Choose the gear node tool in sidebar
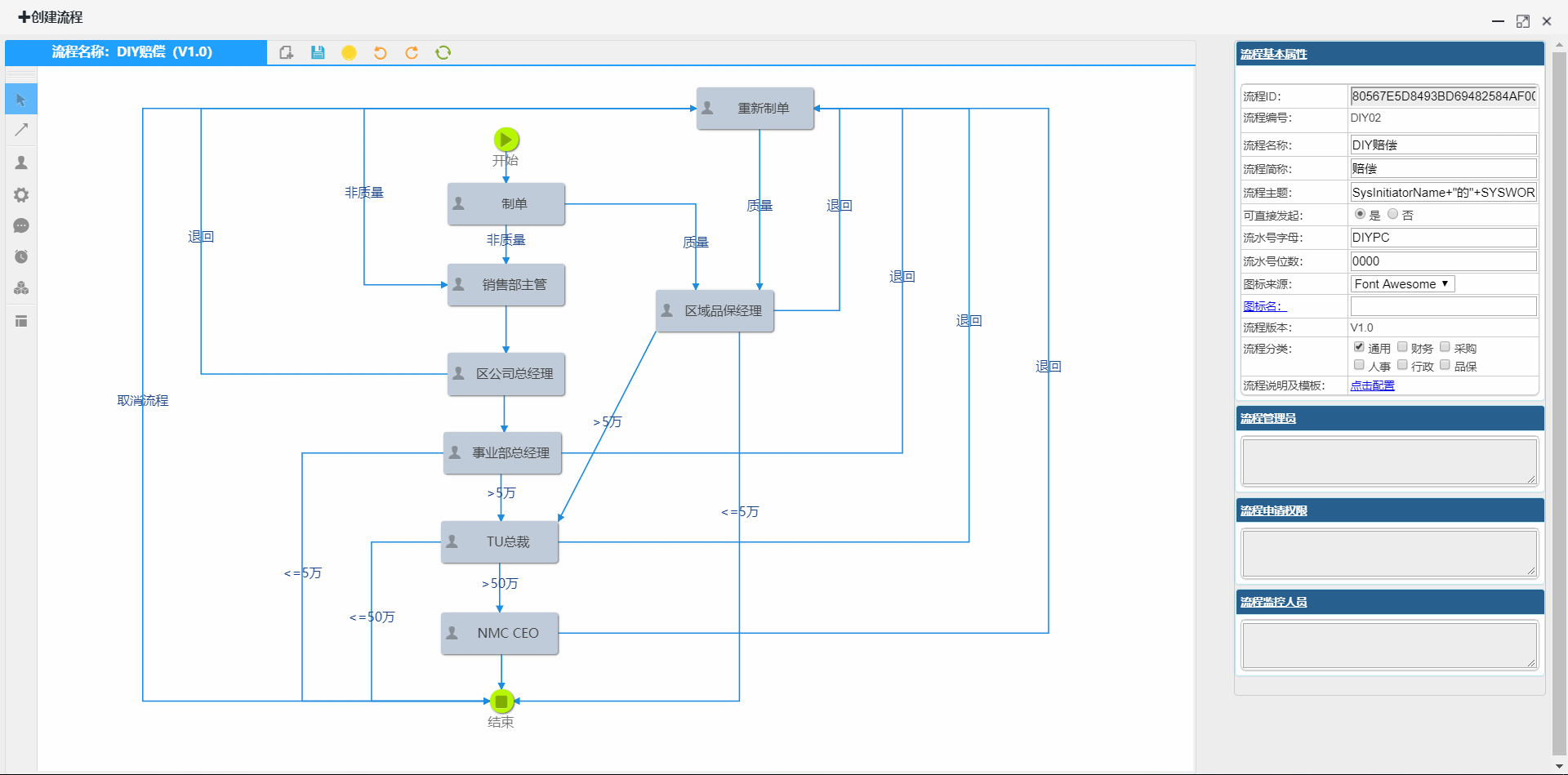1568x775 pixels. [x=21, y=194]
